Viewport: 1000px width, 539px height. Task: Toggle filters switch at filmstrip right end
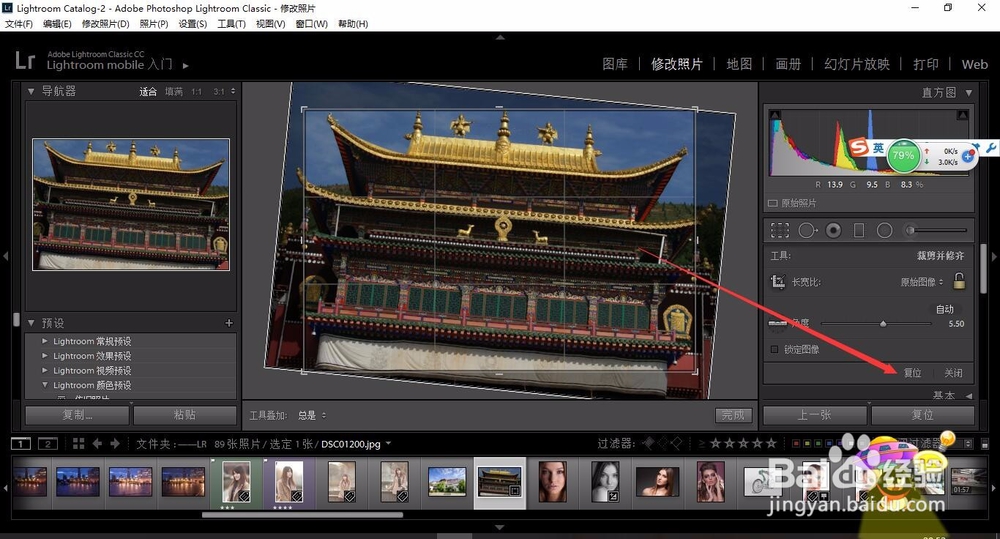tap(985, 444)
